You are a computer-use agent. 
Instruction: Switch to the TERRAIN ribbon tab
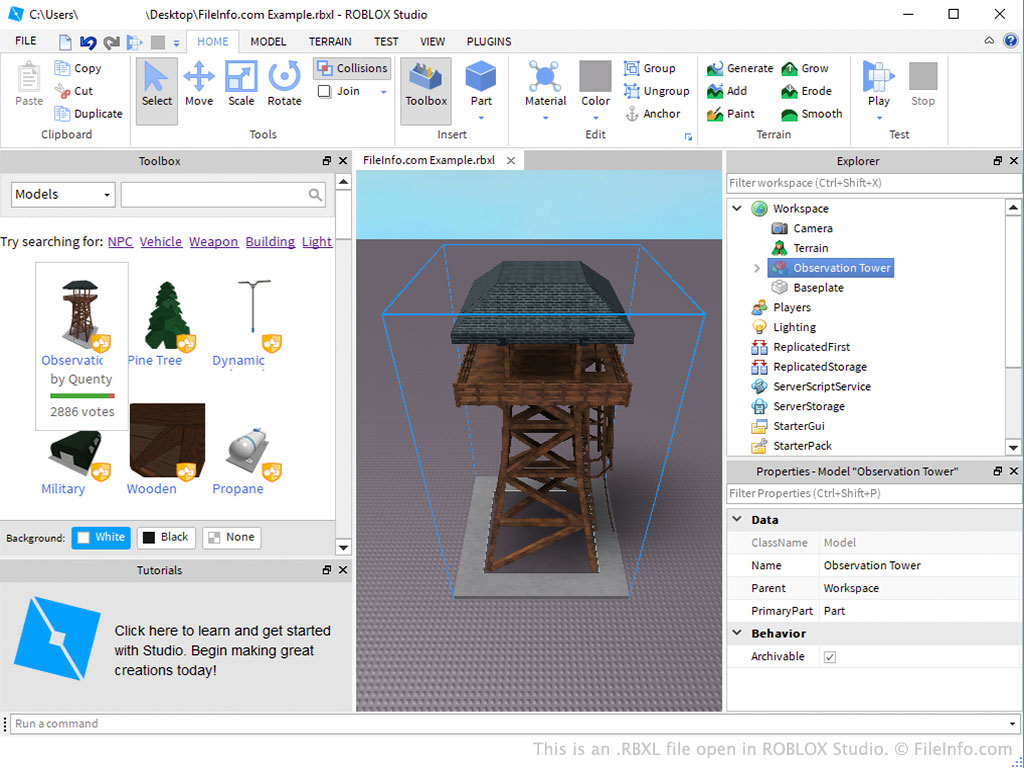(330, 42)
